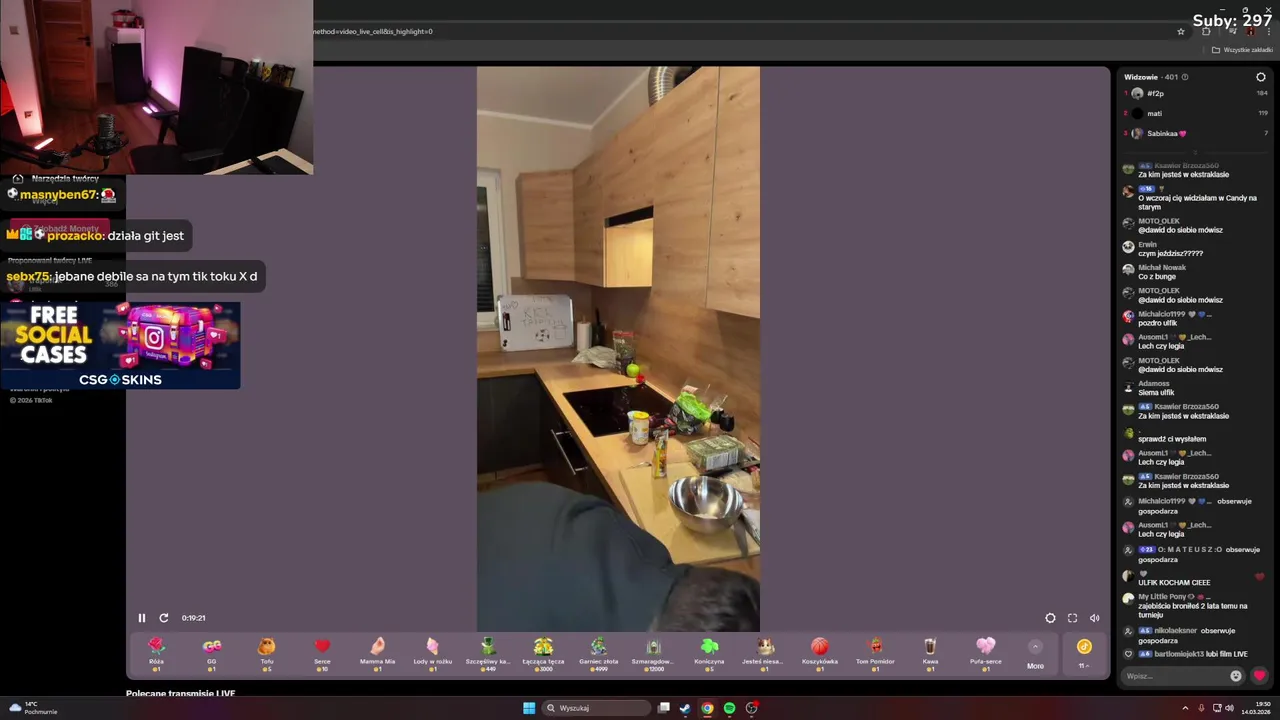The width and height of the screenshot is (1280, 720).
Task: Send the Koszykówka basketball gift
Action: (x=820, y=654)
